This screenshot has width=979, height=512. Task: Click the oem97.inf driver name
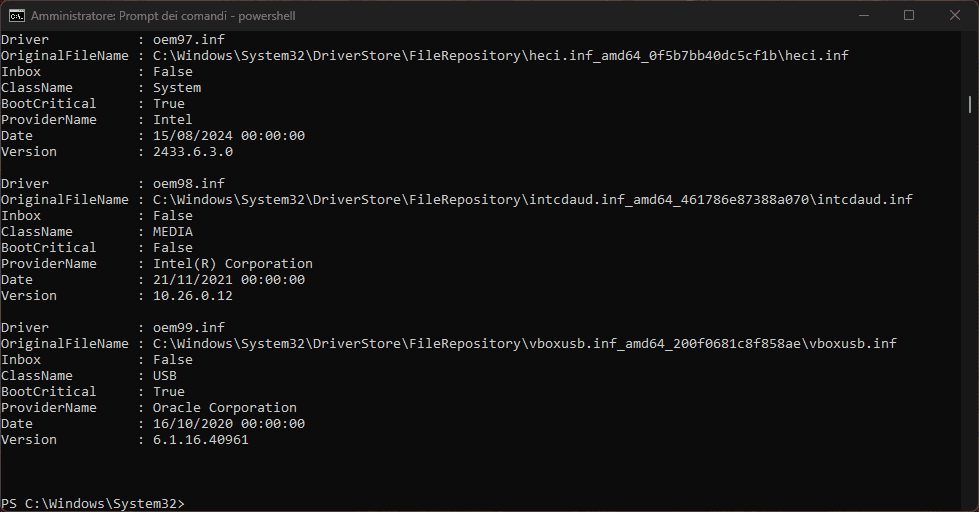coord(189,40)
